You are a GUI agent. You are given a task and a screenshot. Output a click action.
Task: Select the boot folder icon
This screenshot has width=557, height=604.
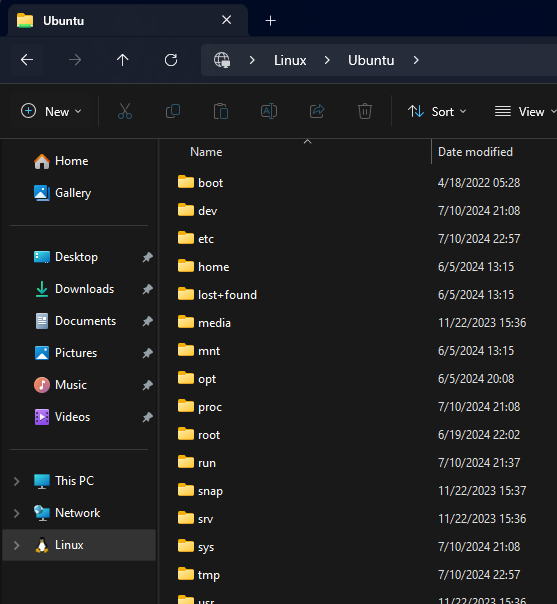click(186, 182)
